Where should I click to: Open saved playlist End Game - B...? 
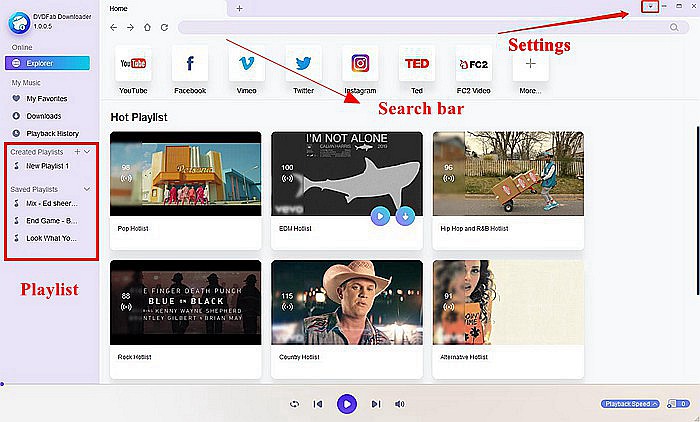coord(51,221)
